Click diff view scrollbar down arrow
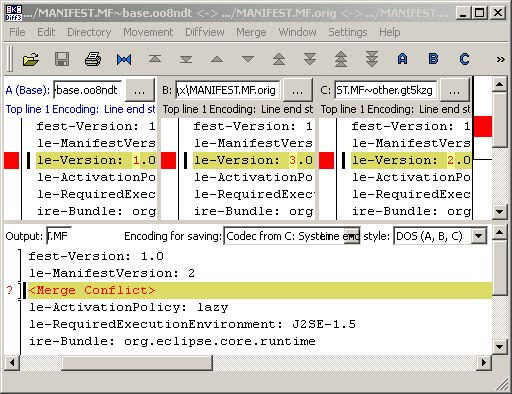This screenshot has width=512, height=394. pyautogui.click(x=499, y=212)
